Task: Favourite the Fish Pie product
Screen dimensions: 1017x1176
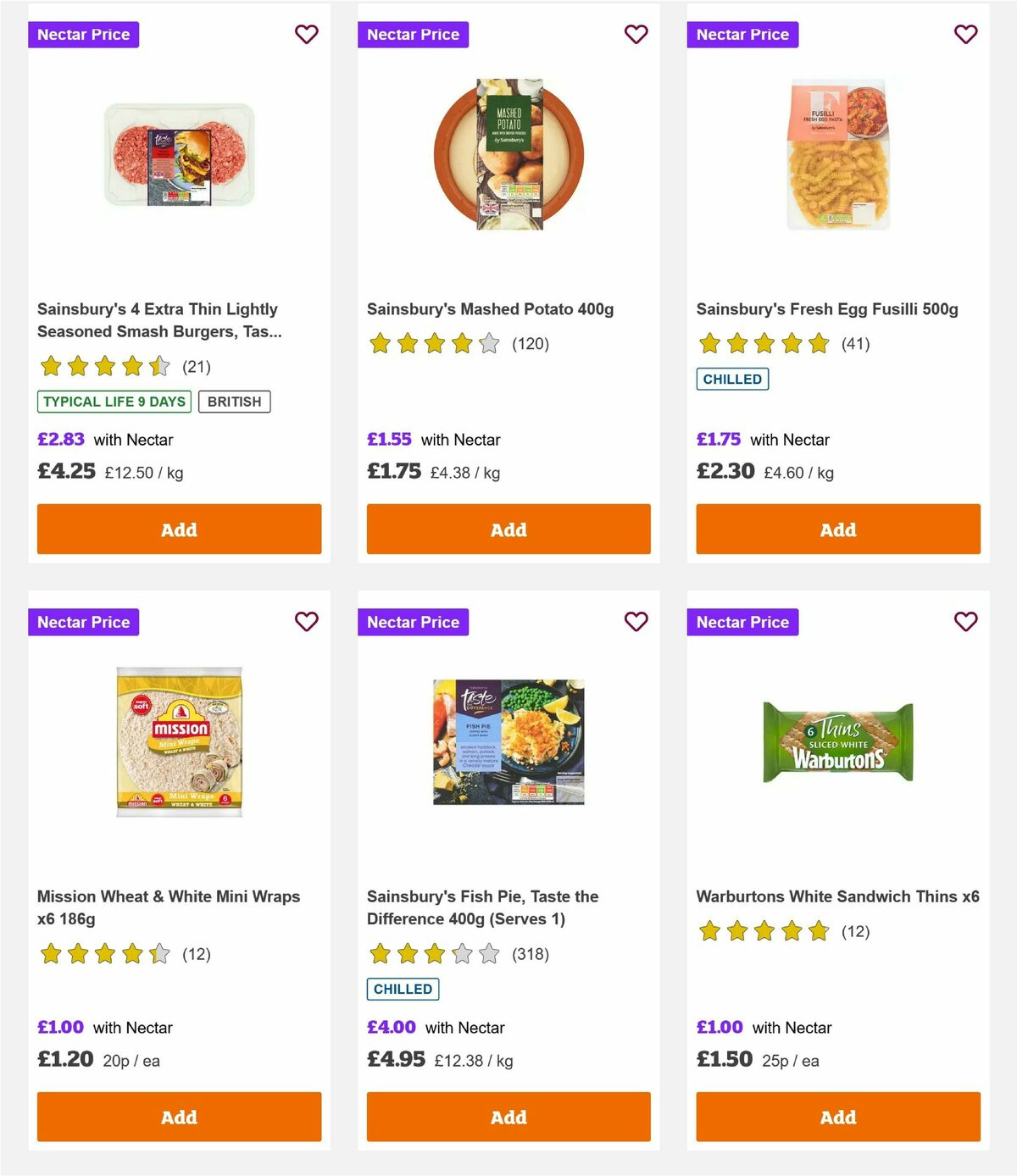Action: pyautogui.click(x=636, y=622)
